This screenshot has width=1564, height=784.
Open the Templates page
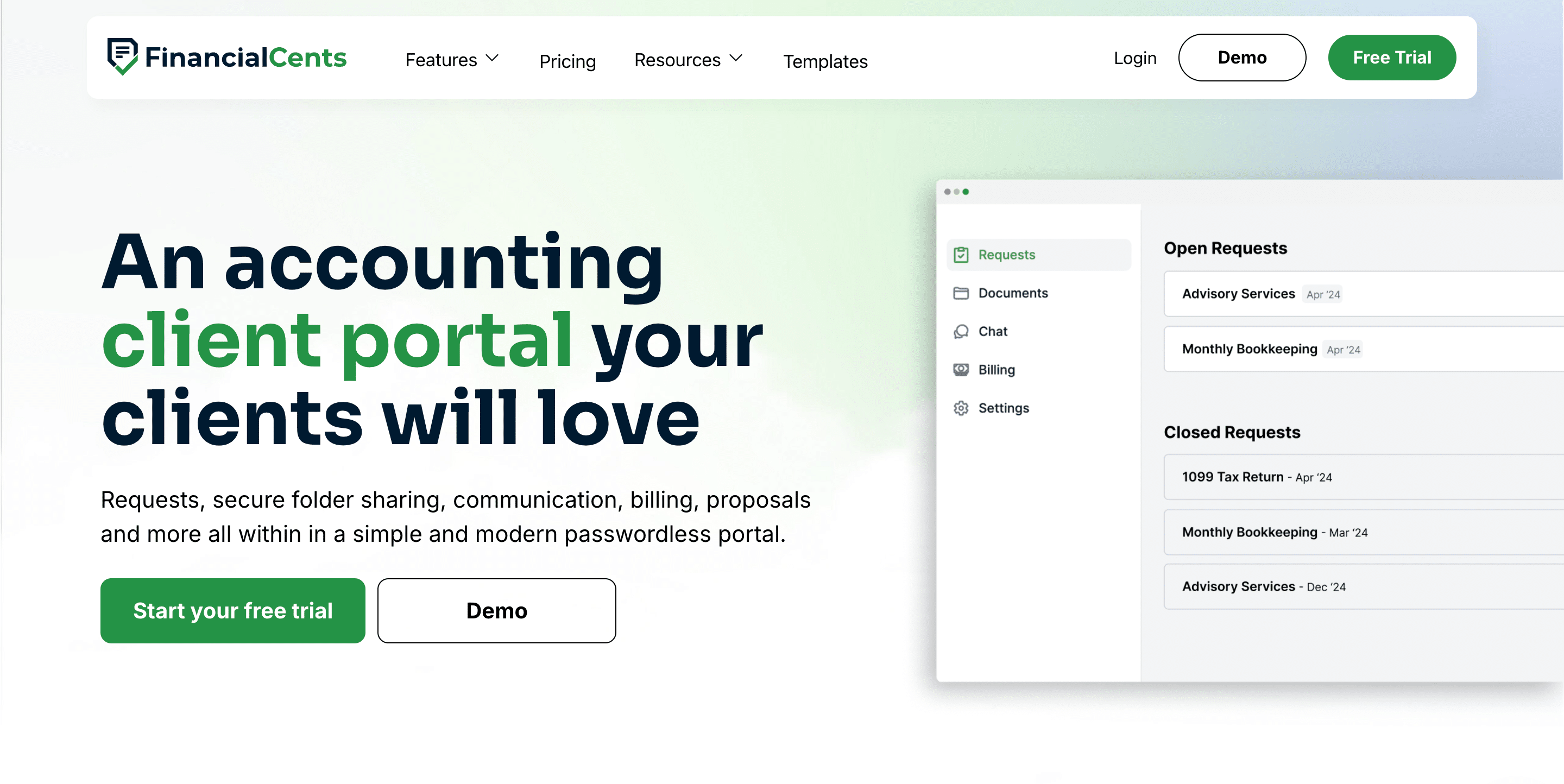(x=825, y=61)
